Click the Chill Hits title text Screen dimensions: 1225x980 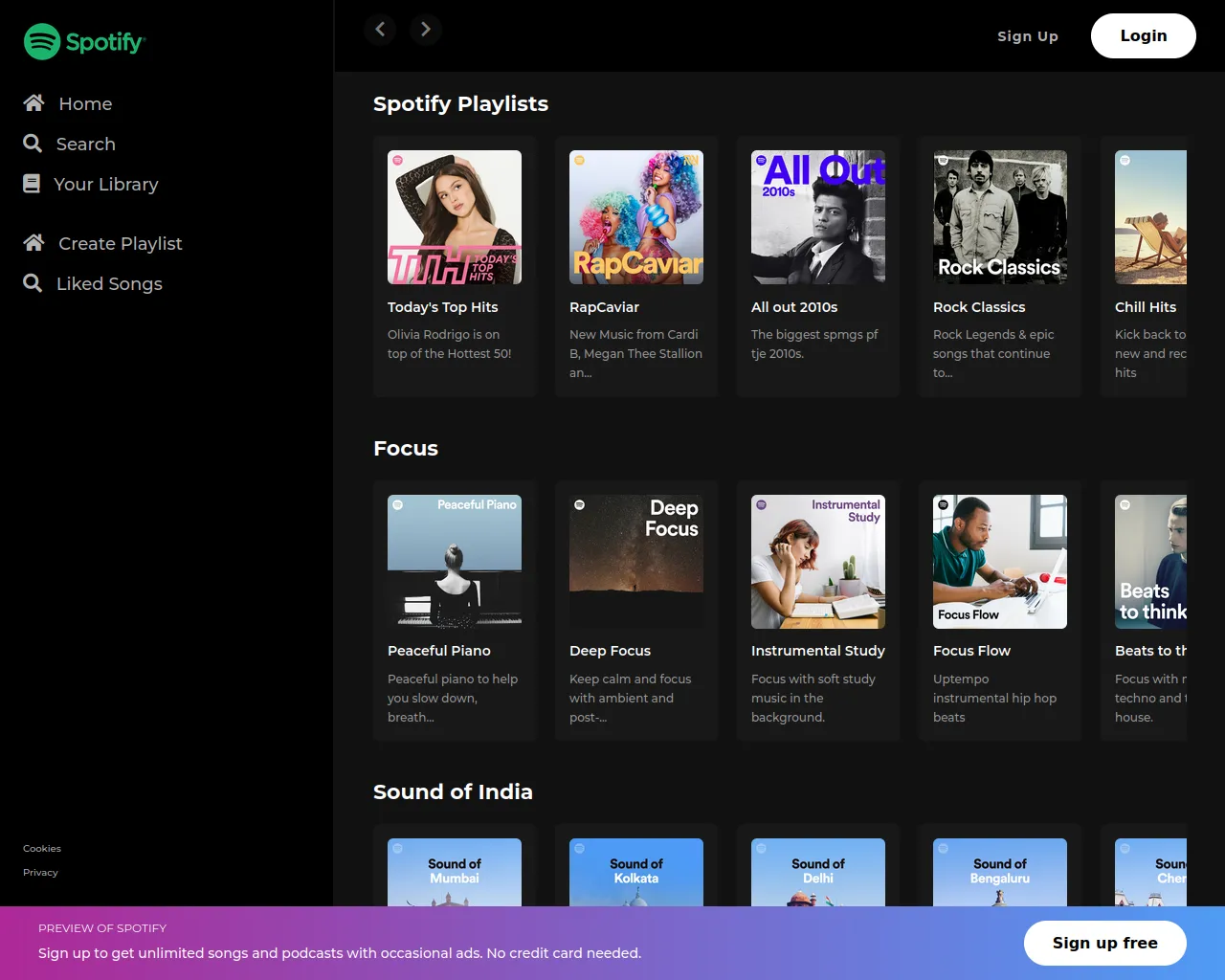coord(1146,307)
